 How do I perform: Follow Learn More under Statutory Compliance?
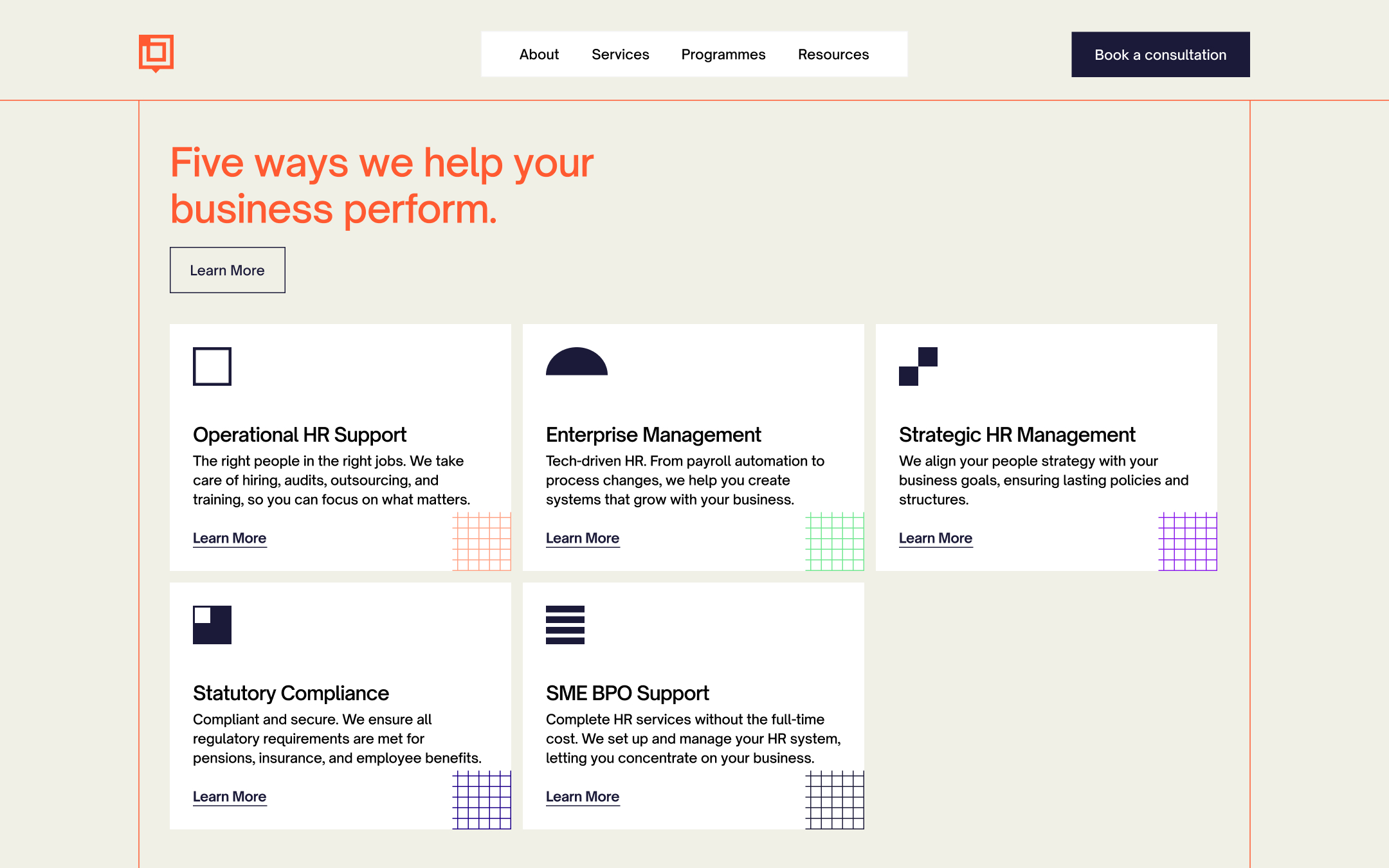(230, 797)
